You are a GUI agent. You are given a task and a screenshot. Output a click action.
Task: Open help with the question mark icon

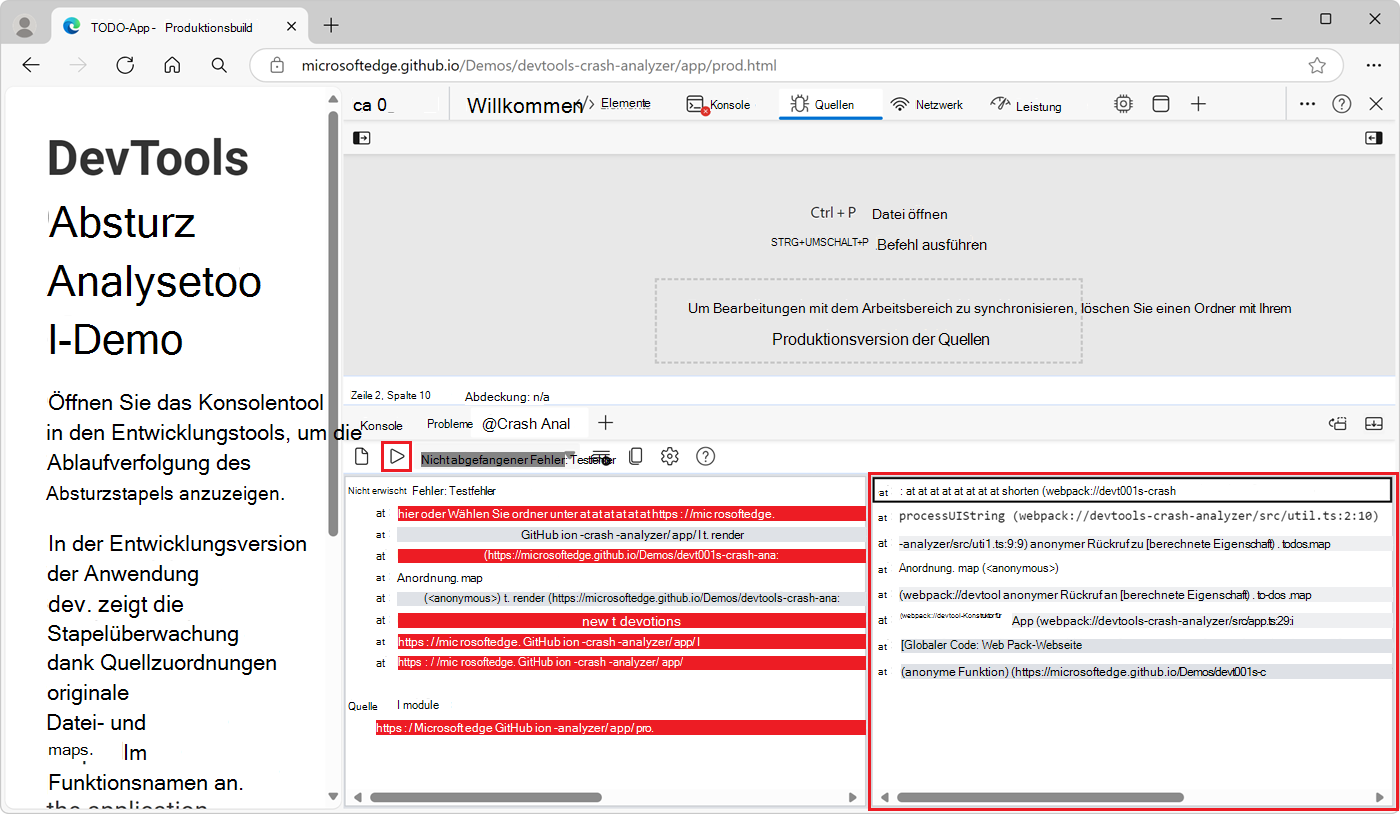pos(705,456)
